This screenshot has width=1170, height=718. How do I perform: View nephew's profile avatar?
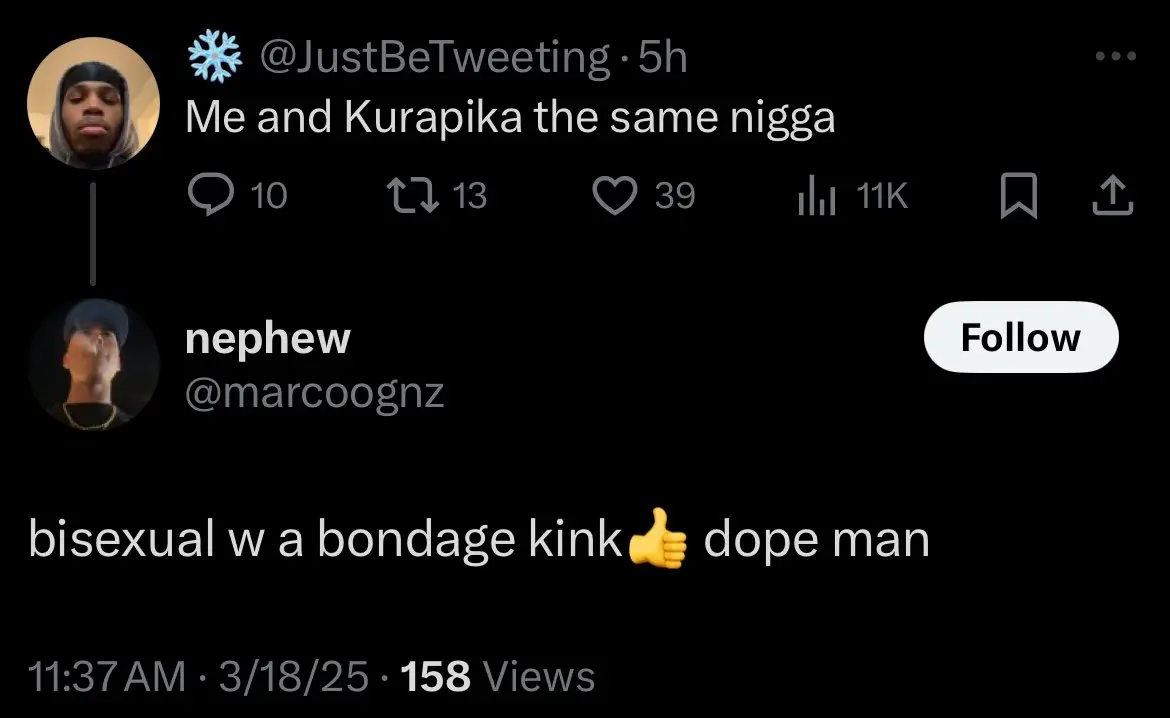[93, 364]
